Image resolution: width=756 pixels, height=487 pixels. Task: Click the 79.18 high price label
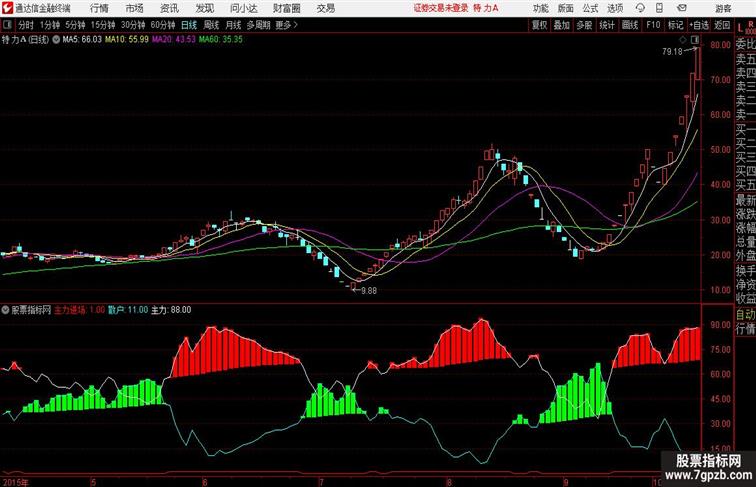point(672,52)
